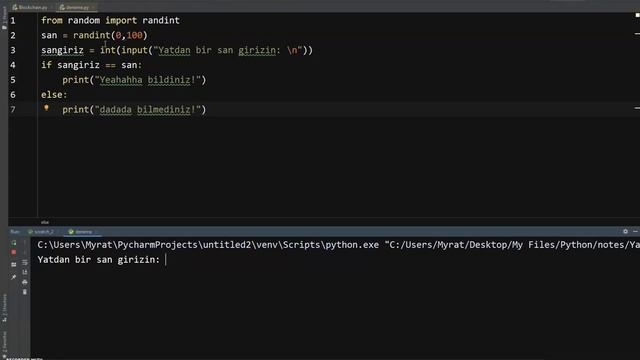Click the python.exe path in console
640x360 pixels.
[x=208, y=245]
